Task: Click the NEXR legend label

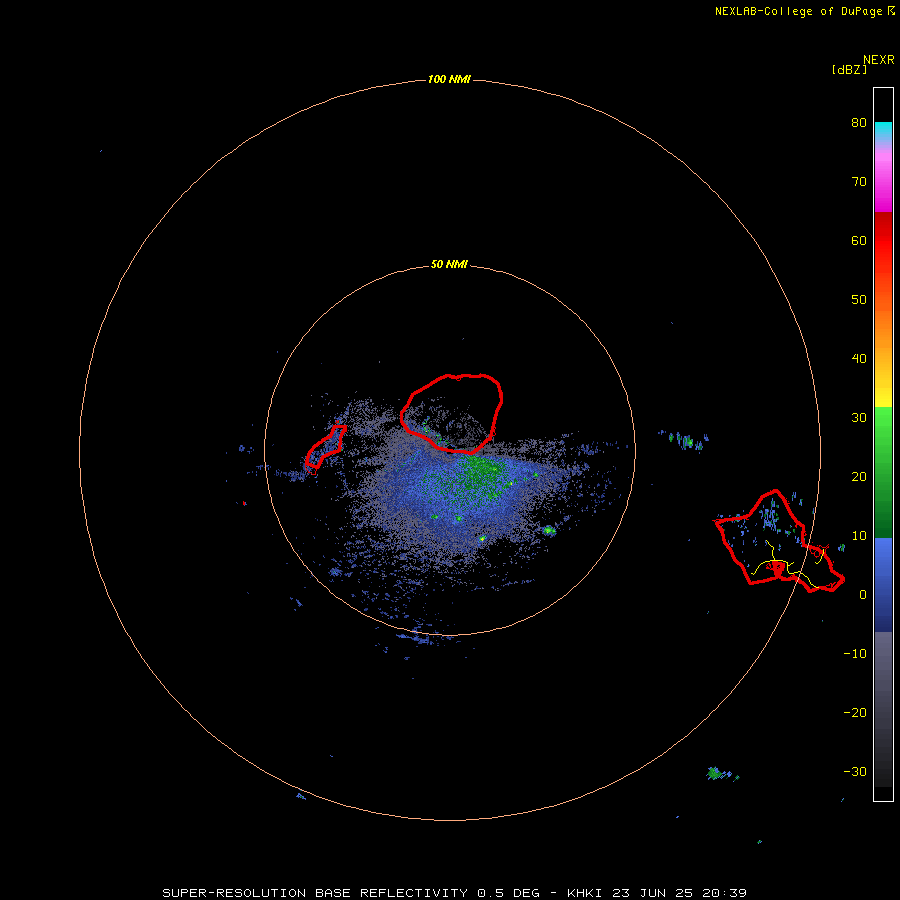Action: 879,60
